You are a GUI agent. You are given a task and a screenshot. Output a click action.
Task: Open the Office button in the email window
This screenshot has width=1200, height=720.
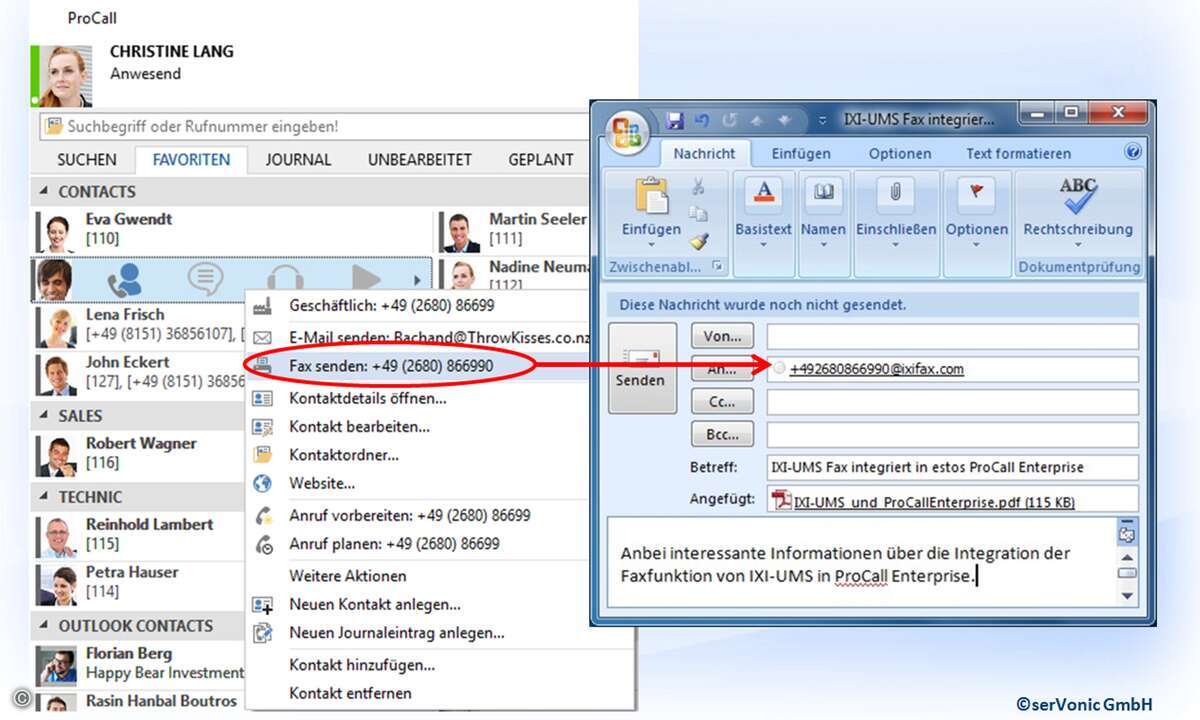(627, 134)
